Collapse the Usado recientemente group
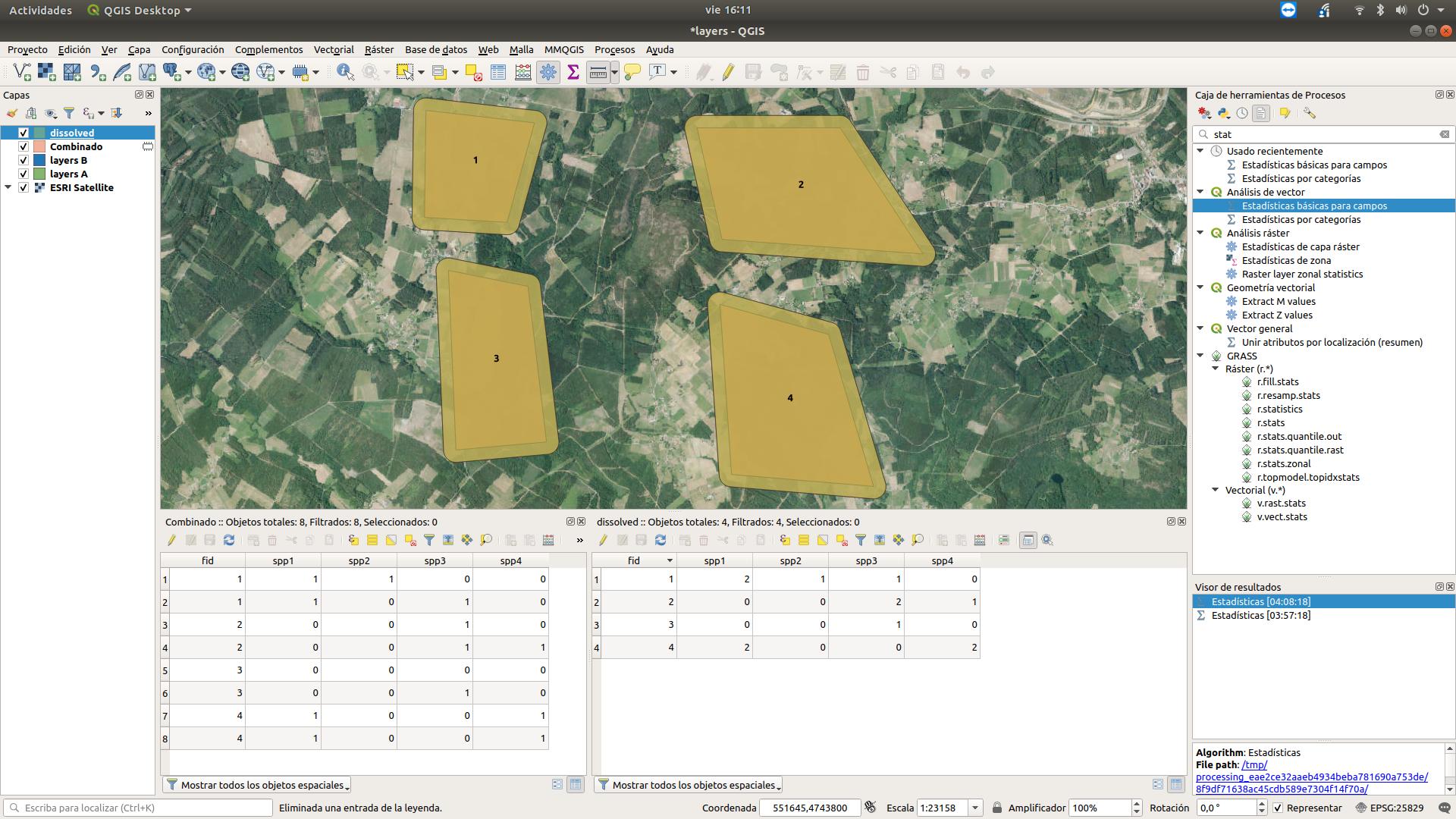This screenshot has width=1456, height=819. [x=1200, y=151]
